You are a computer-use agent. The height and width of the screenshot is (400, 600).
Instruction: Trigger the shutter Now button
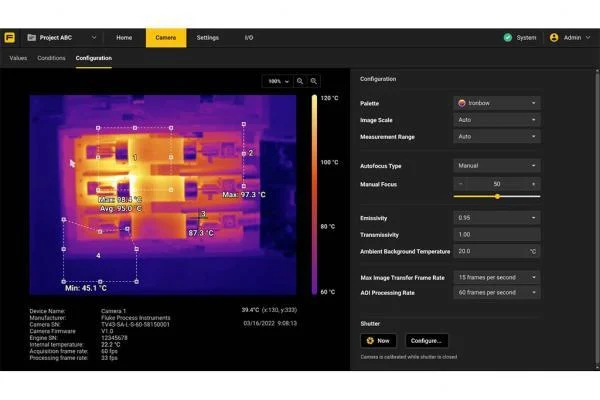[x=379, y=341]
